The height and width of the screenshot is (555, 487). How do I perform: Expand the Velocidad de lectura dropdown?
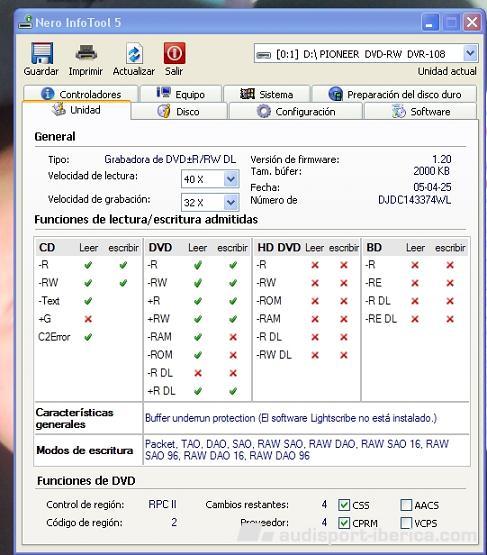[x=231, y=179]
